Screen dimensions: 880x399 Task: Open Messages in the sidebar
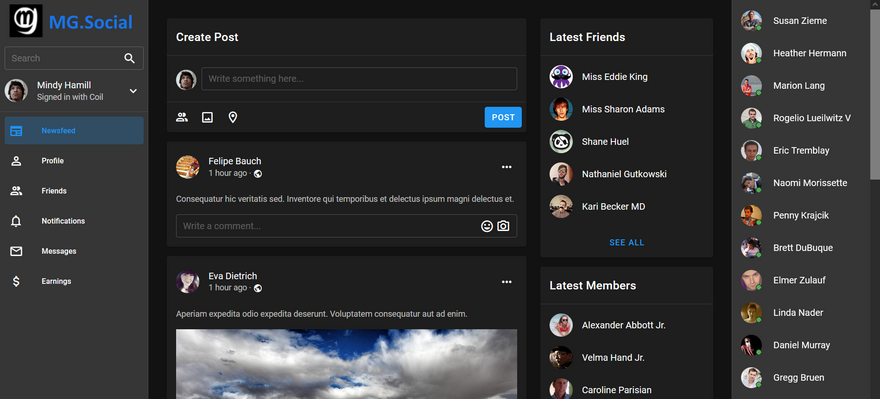tap(74, 251)
